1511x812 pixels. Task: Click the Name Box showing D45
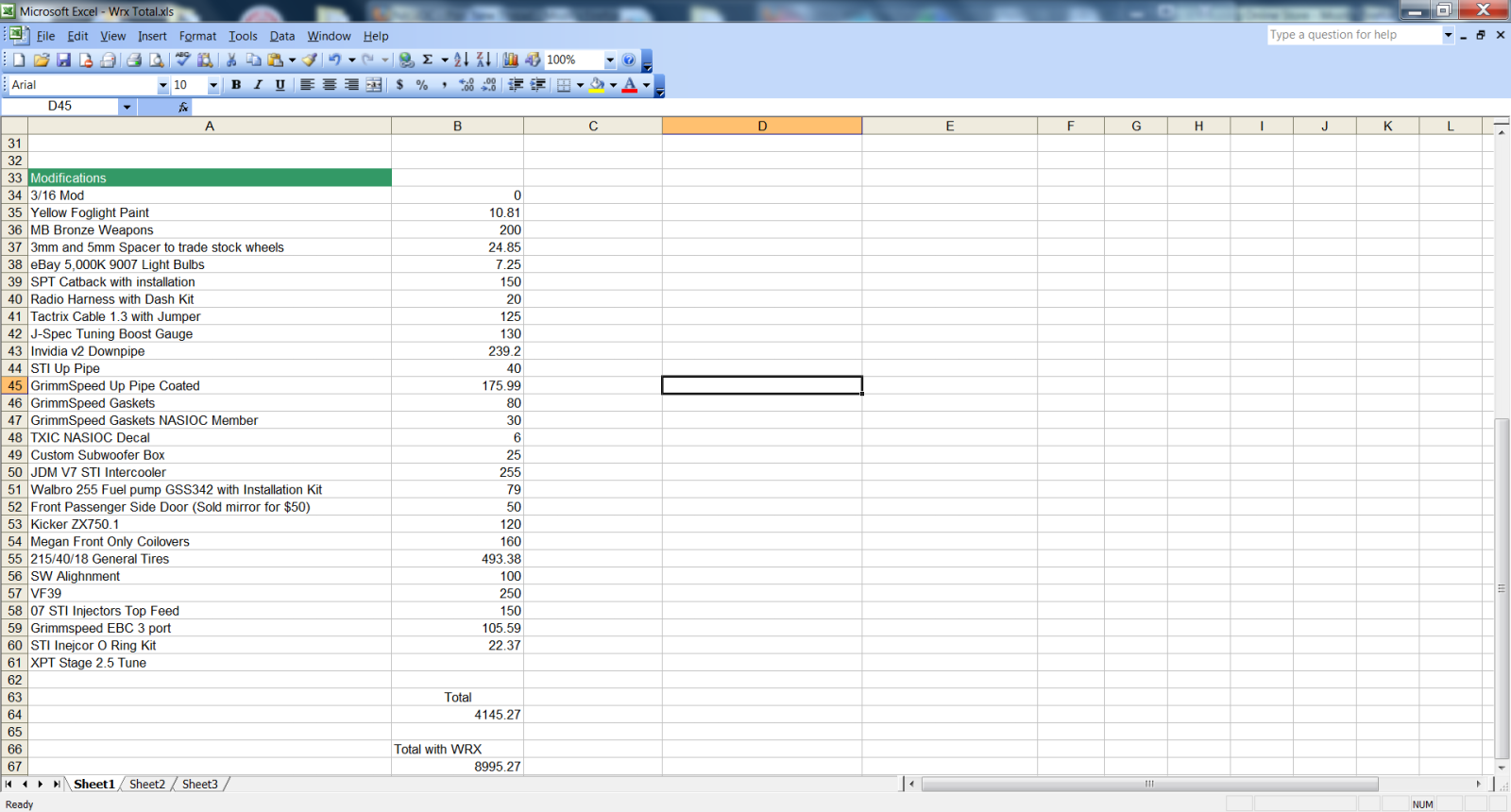pos(60,107)
